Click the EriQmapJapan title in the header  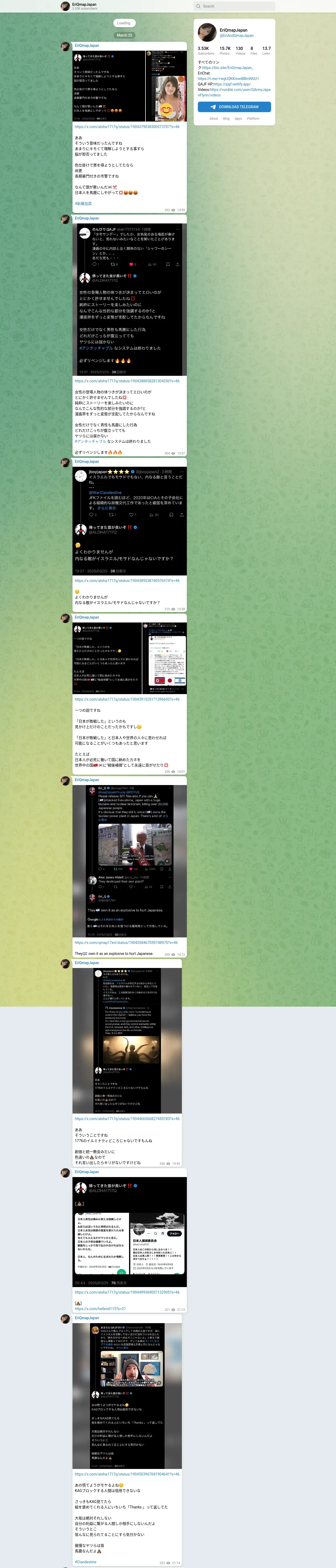point(84,4)
